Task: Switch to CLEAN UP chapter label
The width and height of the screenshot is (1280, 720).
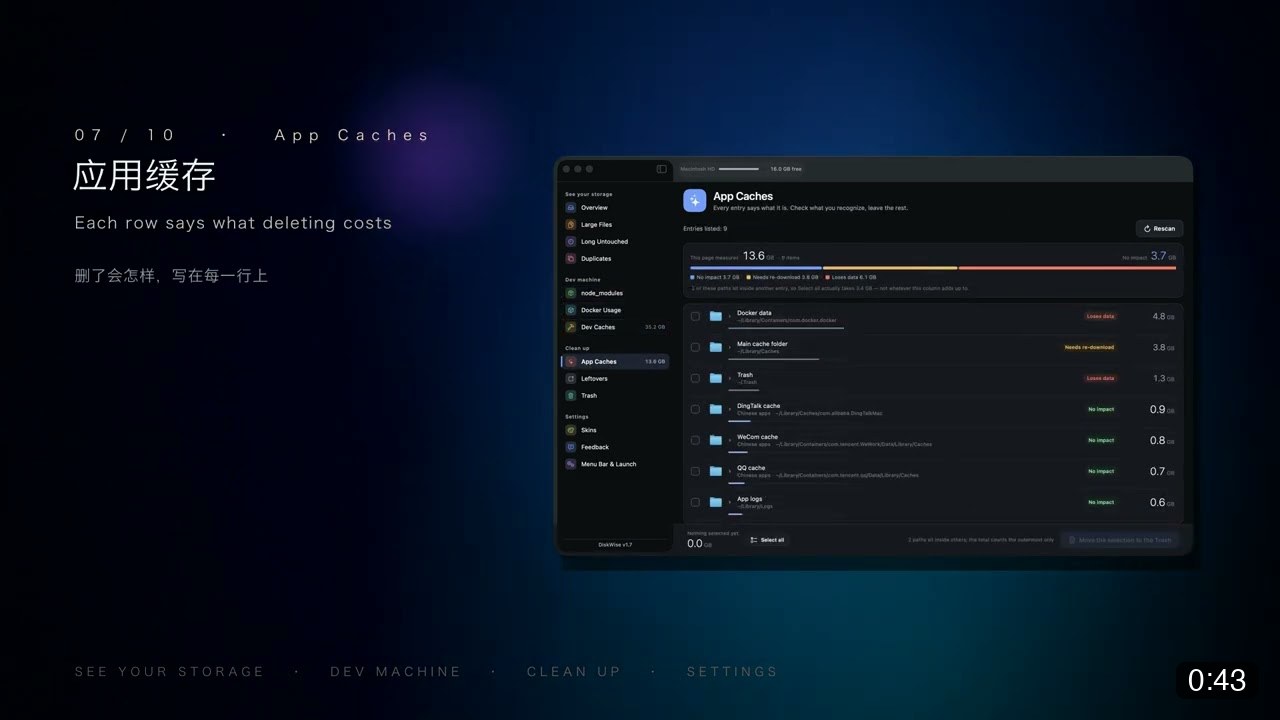Action: click(574, 672)
